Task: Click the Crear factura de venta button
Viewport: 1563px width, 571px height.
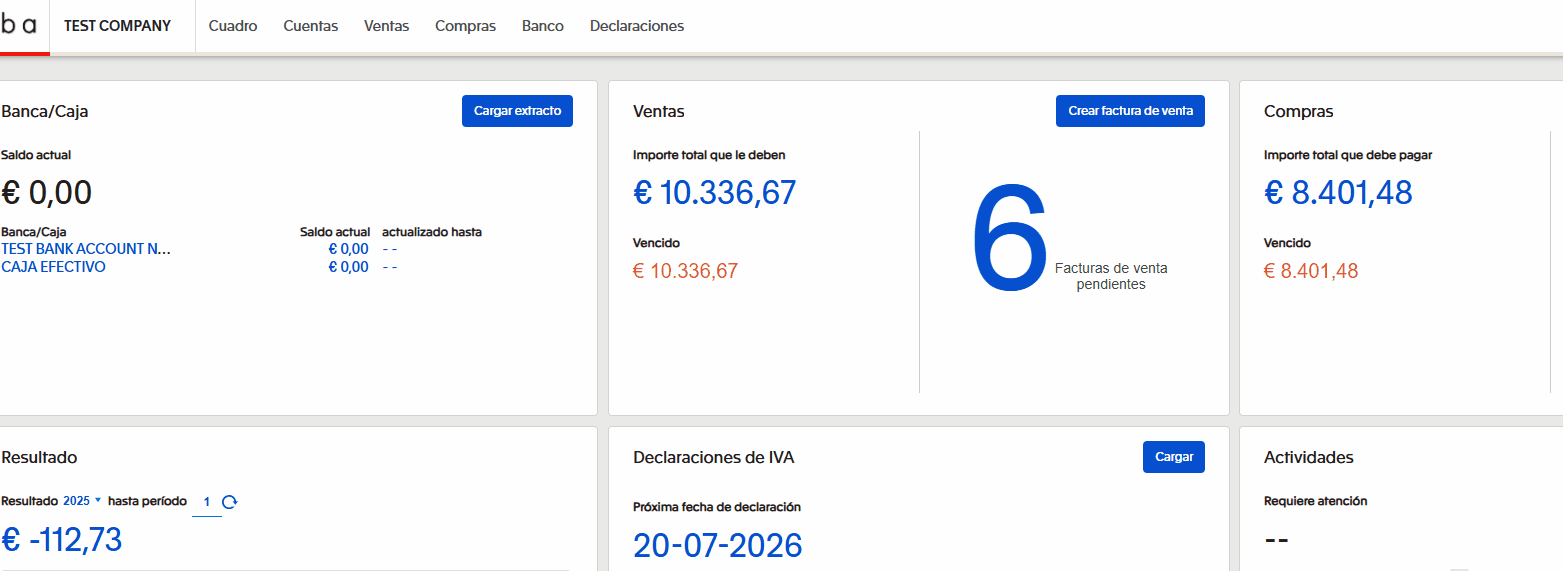Action: [x=1130, y=111]
